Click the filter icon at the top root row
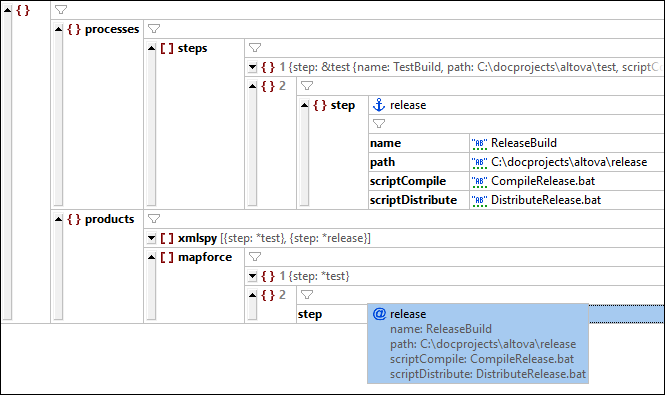The width and height of the screenshot is (665, 395). [61, 9]
